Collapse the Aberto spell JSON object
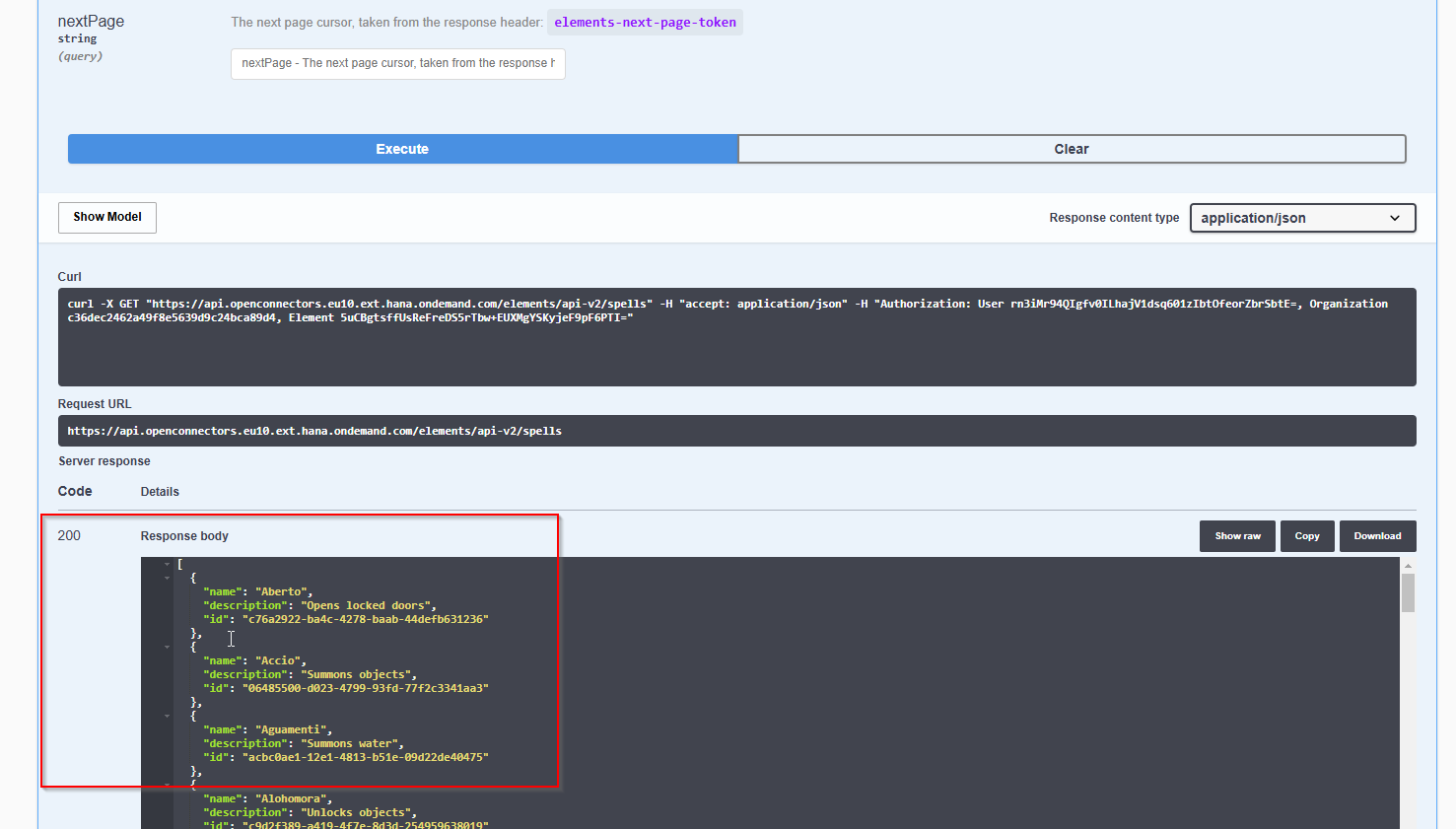 click(166, 577)
